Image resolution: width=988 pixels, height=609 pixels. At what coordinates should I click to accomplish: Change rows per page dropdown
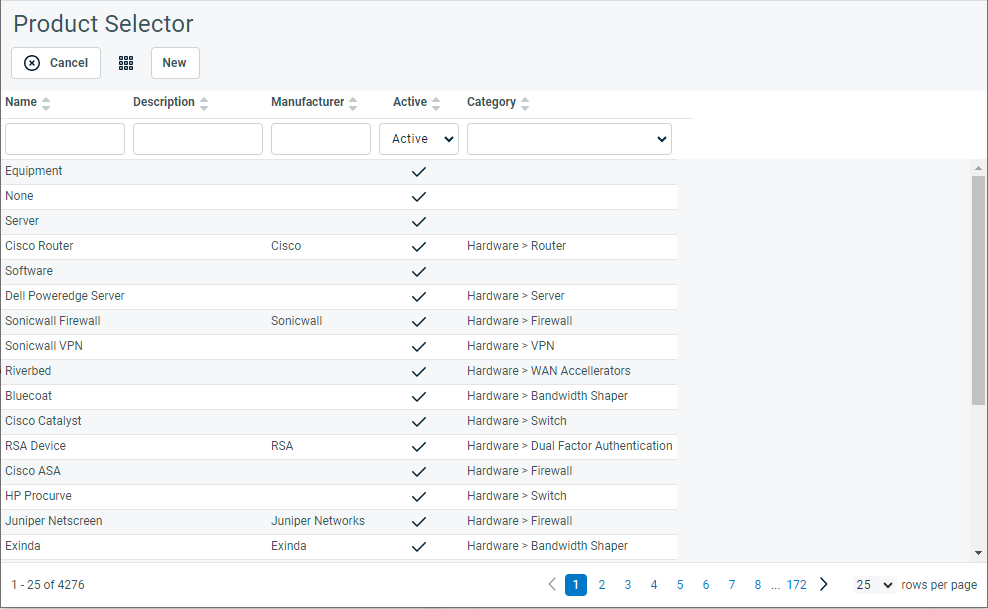[874, 584]
